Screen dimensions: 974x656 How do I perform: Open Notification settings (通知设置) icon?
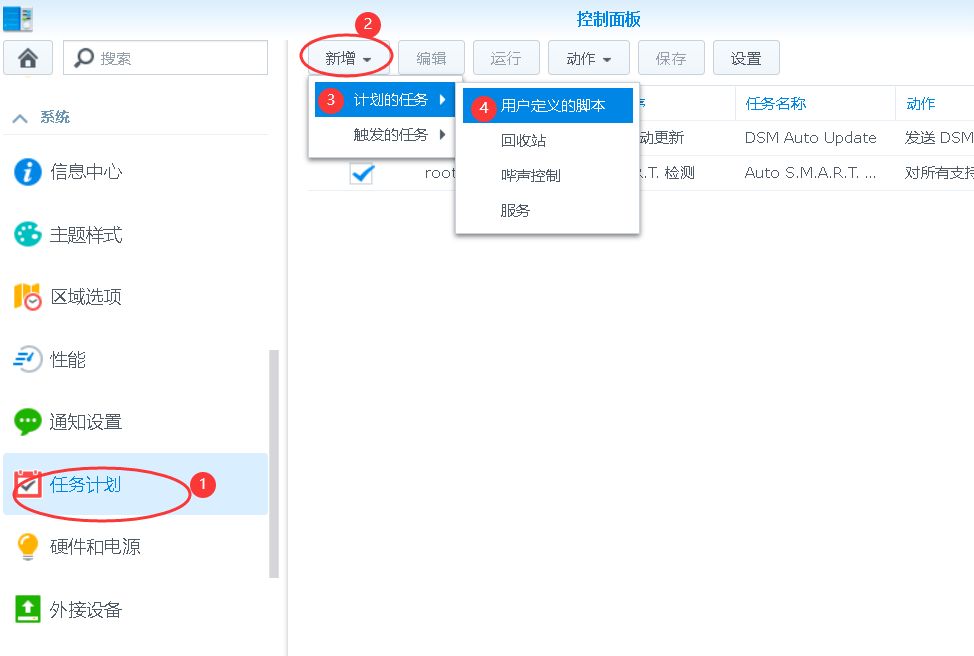28,422
